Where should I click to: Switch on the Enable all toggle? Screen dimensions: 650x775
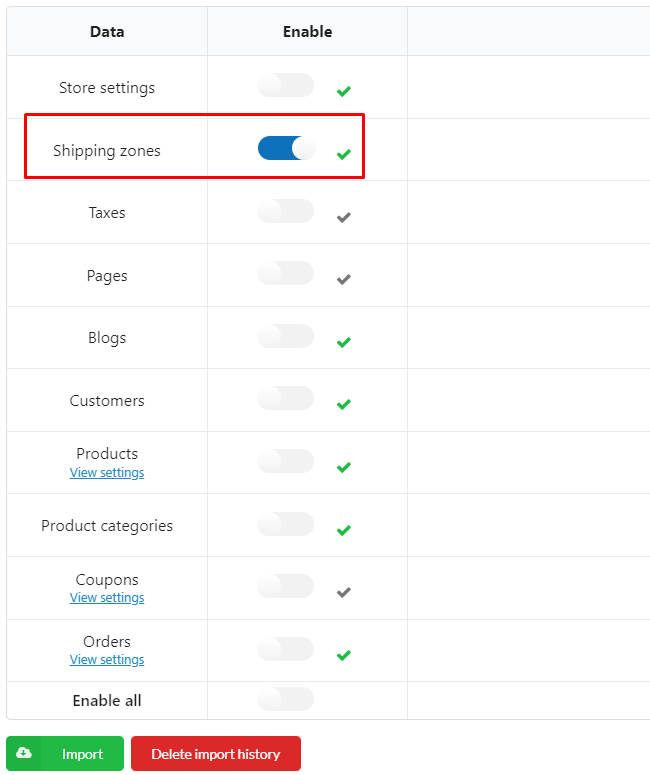tap(285, 699)
